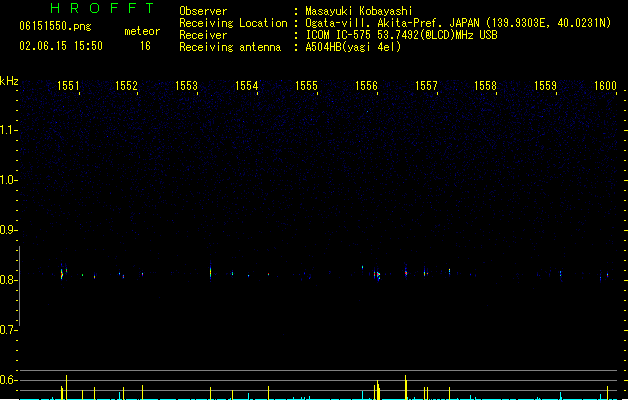
Task: Click the kHz axis unit label
Action: coord(9,81)
